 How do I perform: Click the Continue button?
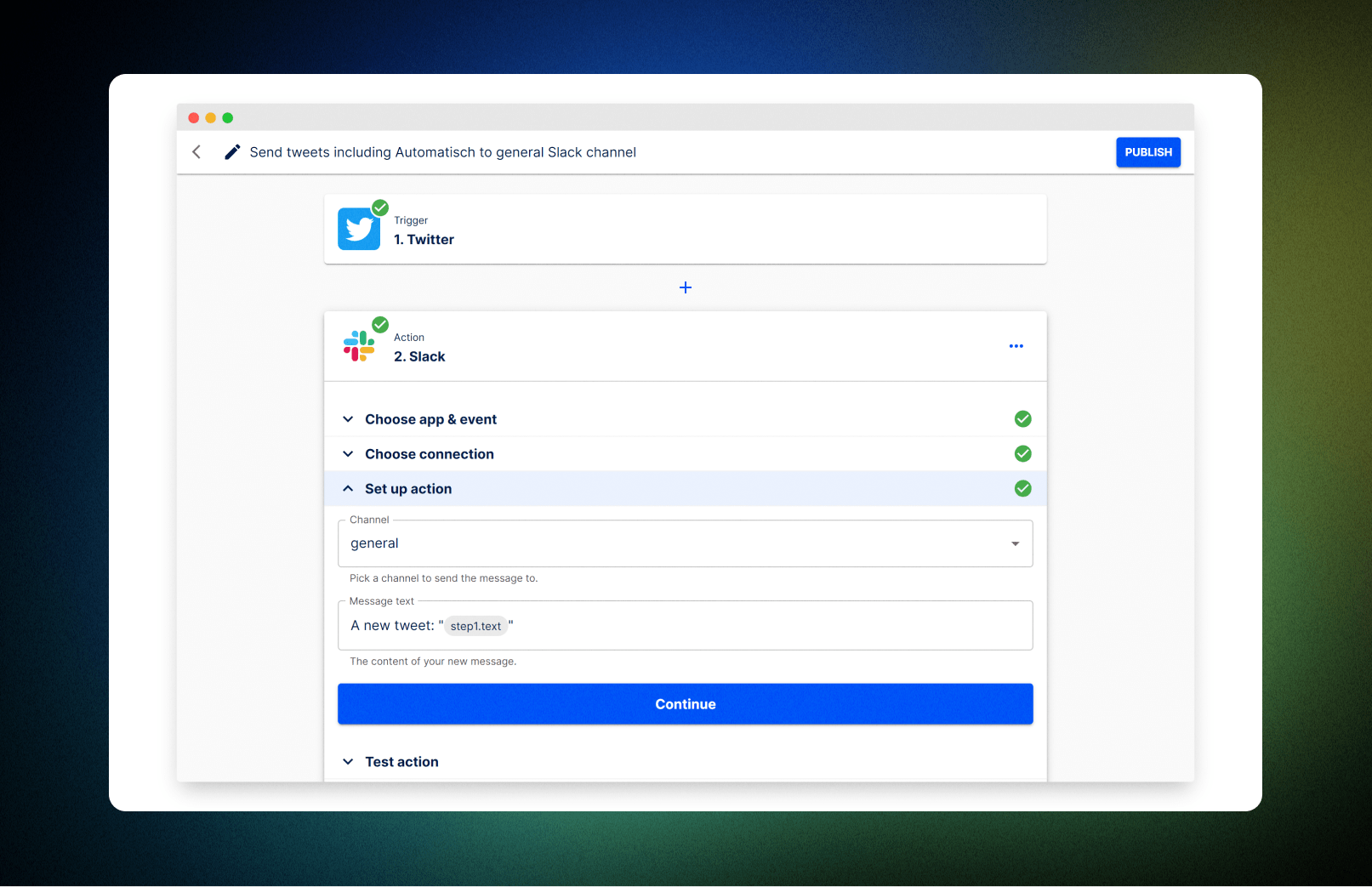click(x=686, y=704)
